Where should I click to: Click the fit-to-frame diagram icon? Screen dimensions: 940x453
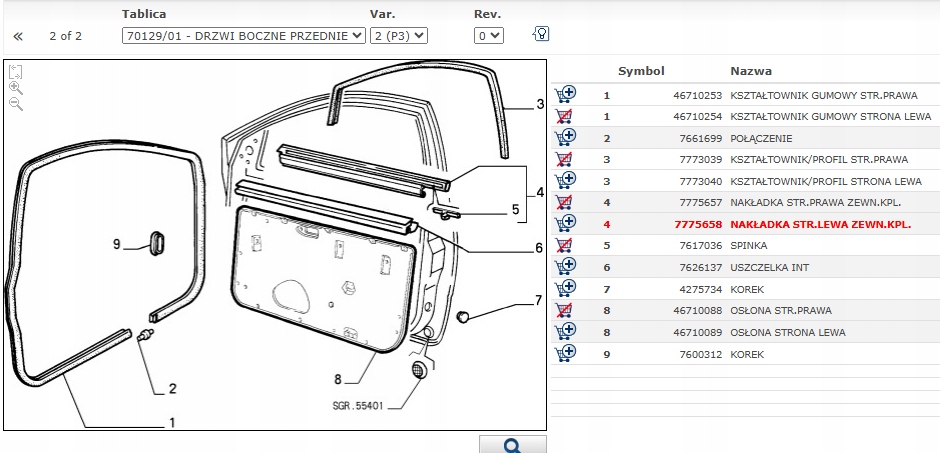(x=16, y=72)
